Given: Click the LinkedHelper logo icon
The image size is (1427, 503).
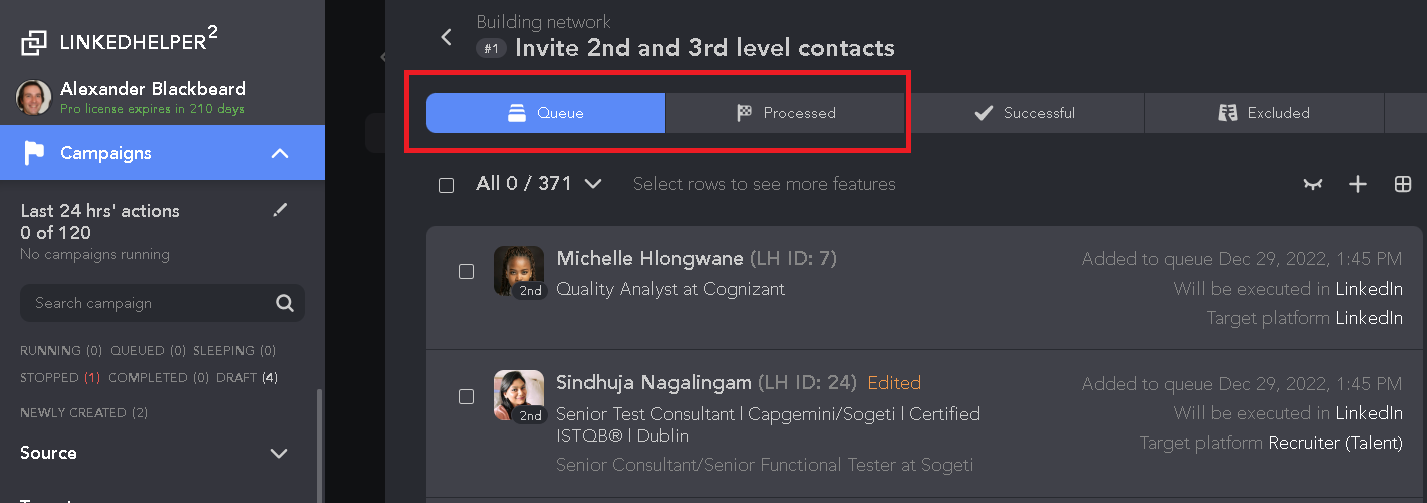Looking at the screenshot, I should click(34, 42).
